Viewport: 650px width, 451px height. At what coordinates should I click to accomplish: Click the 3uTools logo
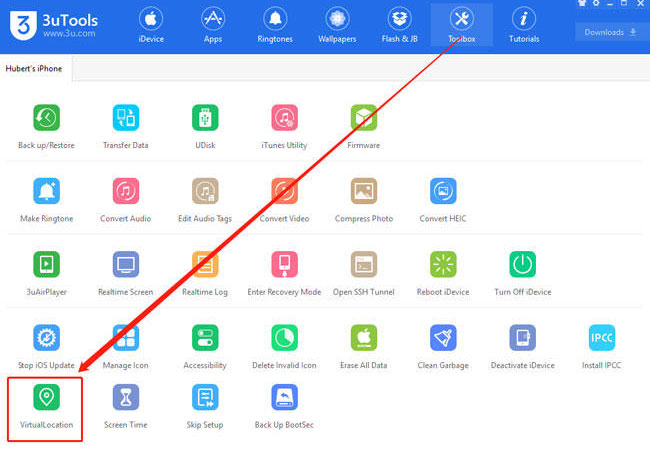(x=53, y=26)
